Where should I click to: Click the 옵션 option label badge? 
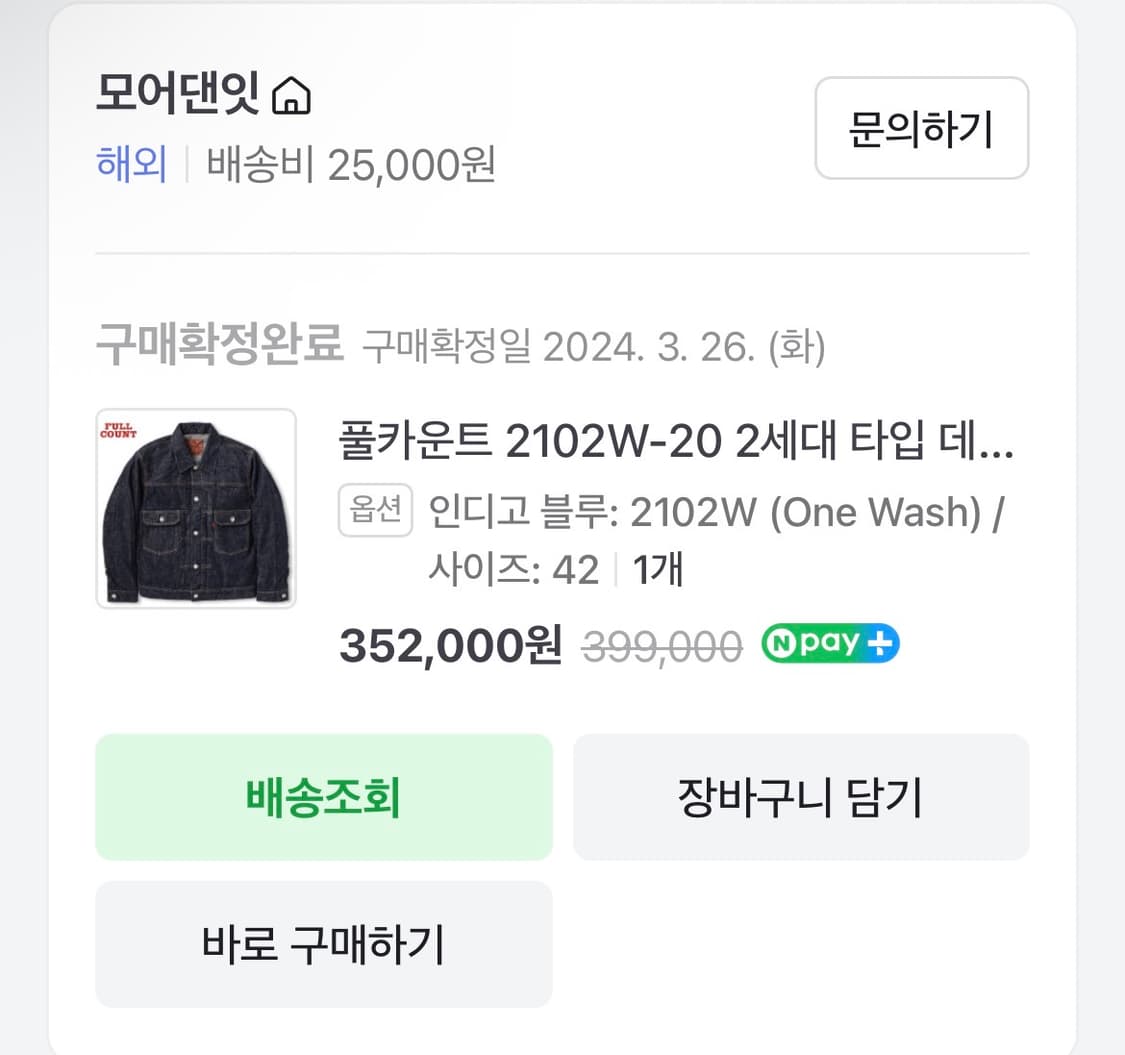coord(375,509)
